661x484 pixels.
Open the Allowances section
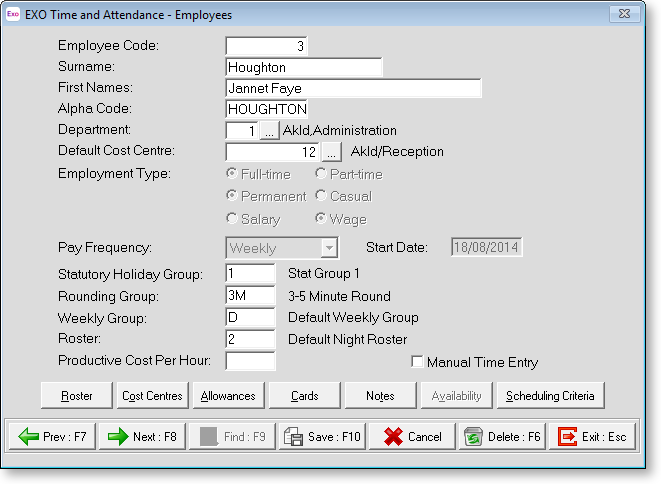[x=227, y=396]
